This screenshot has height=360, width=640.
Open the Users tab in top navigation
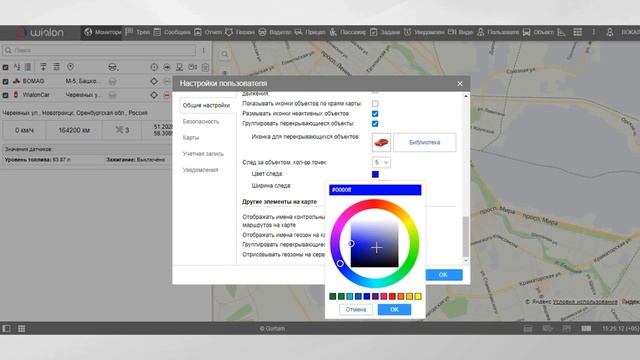pos(498,32)
